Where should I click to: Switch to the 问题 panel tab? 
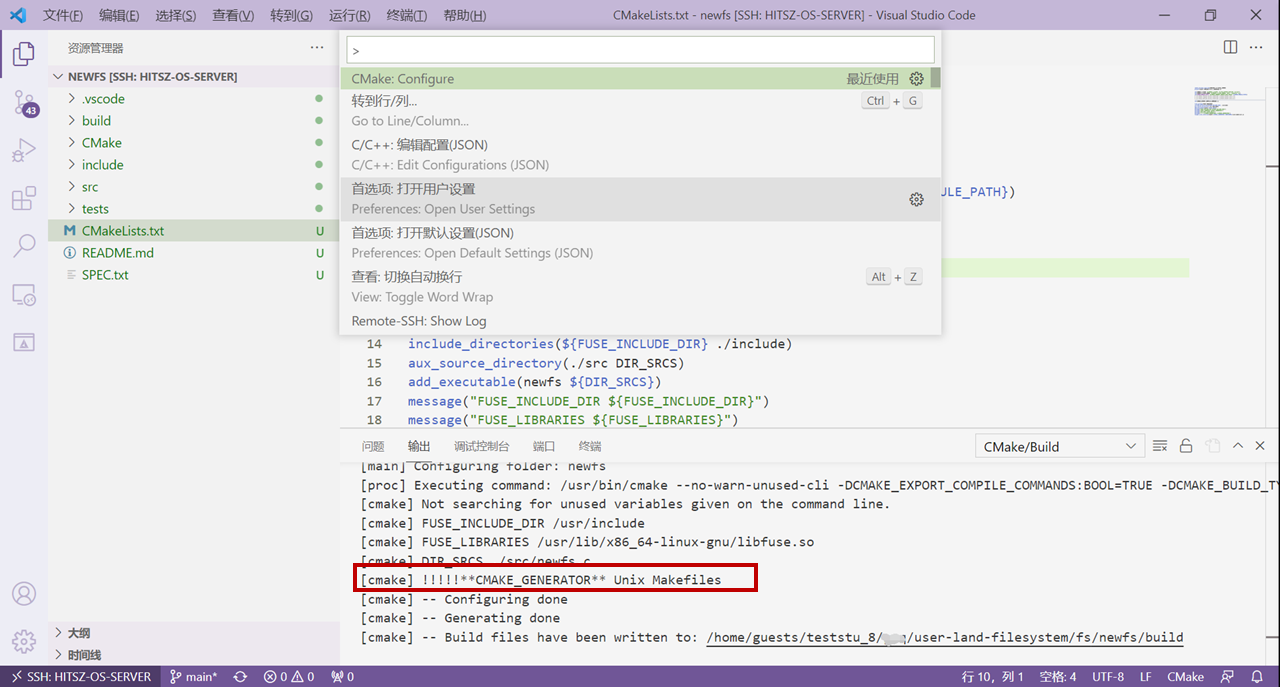[x=373, y=446]
